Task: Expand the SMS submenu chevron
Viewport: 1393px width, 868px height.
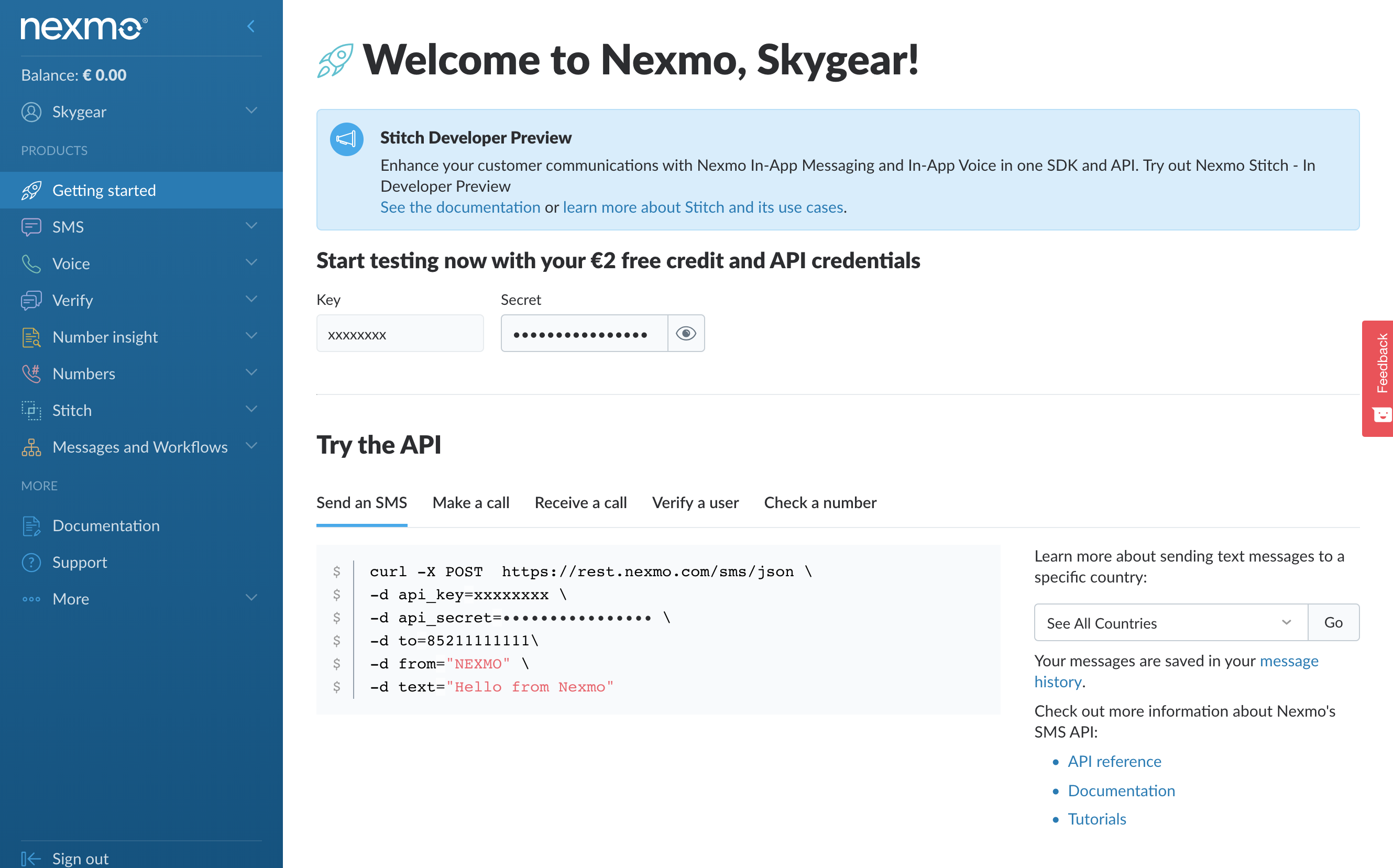Action: click(x=251, y=226)
